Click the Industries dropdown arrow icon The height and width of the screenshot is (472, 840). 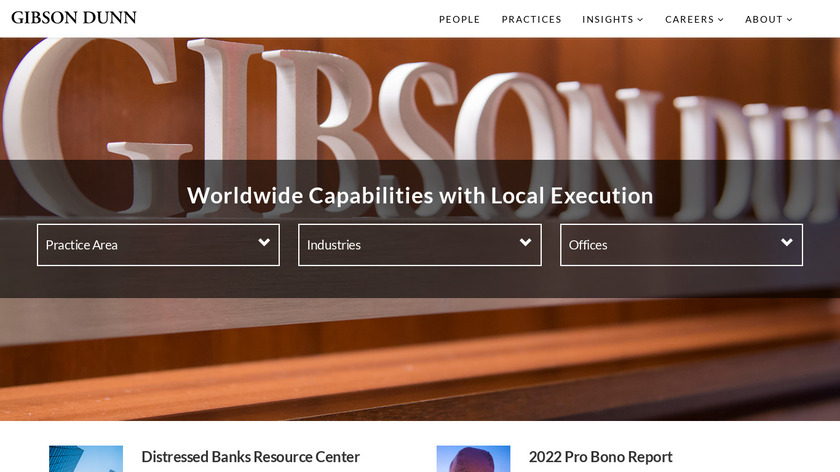(526, 242)
